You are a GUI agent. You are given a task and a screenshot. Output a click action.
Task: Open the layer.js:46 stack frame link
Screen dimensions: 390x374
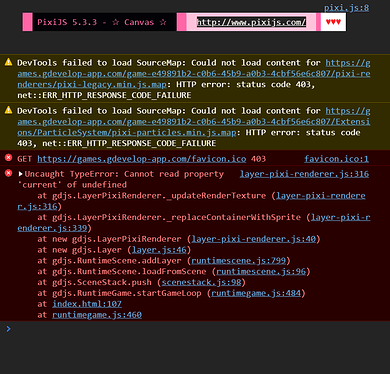coord(159,250)
